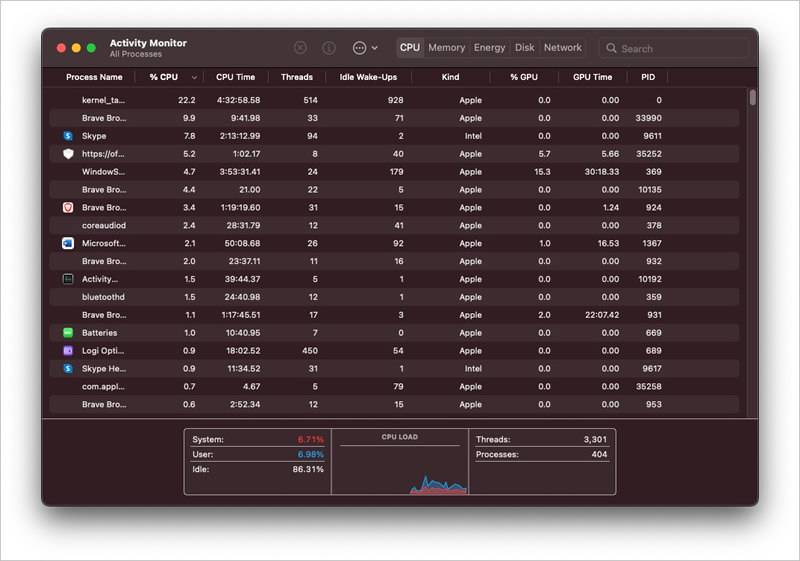The width and height of the screenshot is (800, 561).
Task: Sort by PID column header
Action: coord(648,77)
